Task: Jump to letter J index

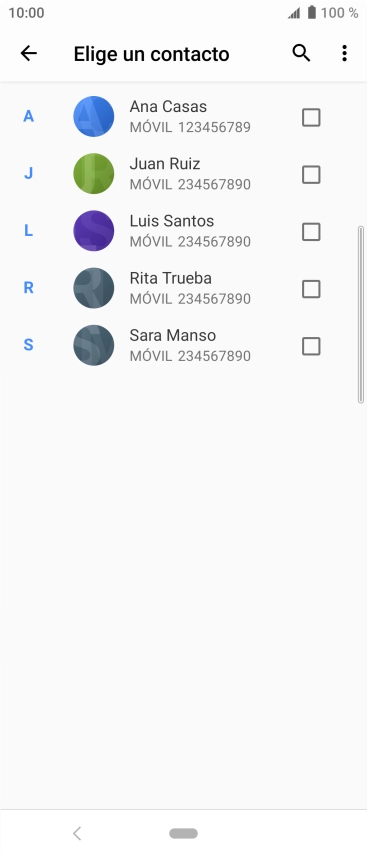Action: [28, 173]
